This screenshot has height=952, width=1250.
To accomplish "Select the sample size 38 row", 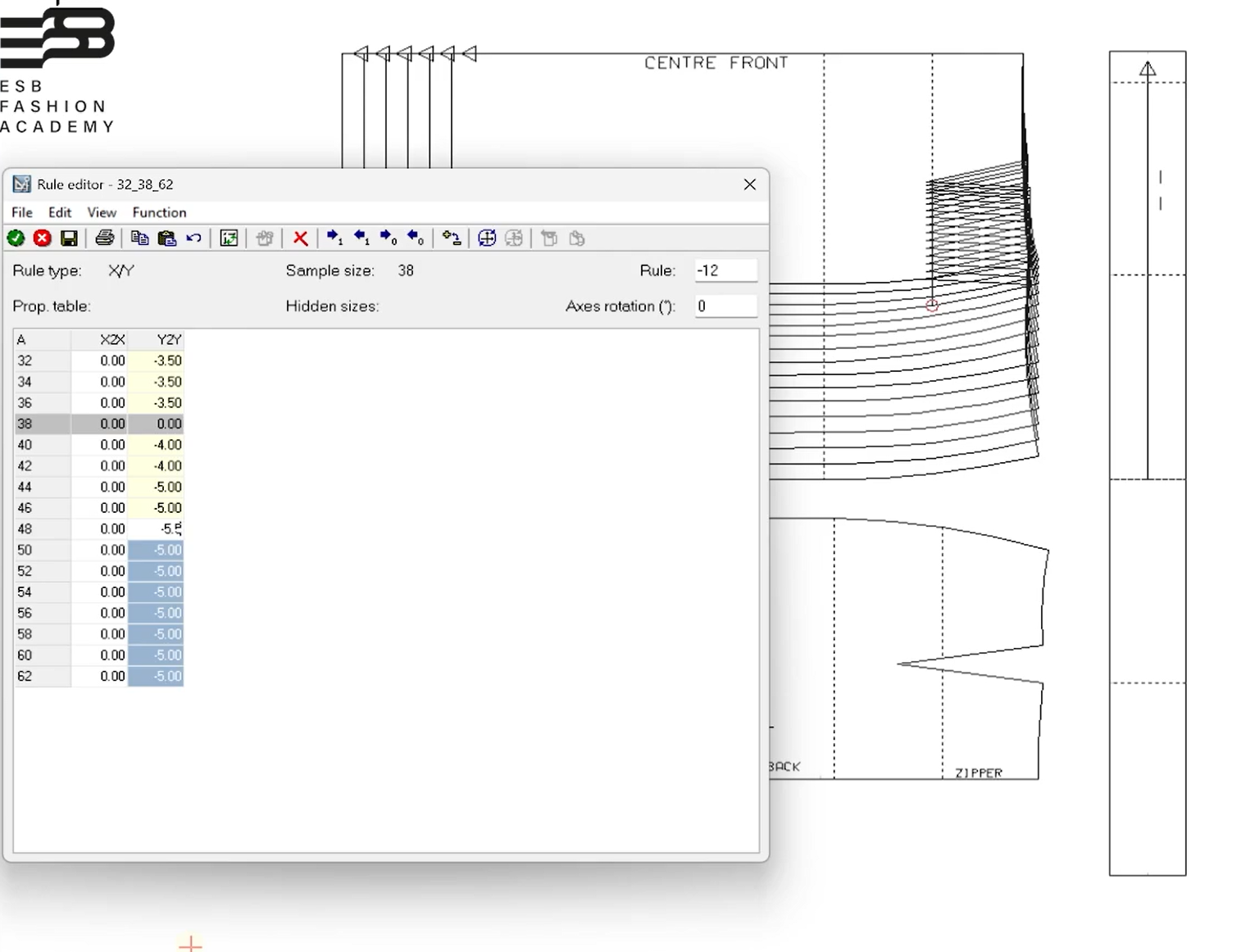I will (x=99, y=424).
